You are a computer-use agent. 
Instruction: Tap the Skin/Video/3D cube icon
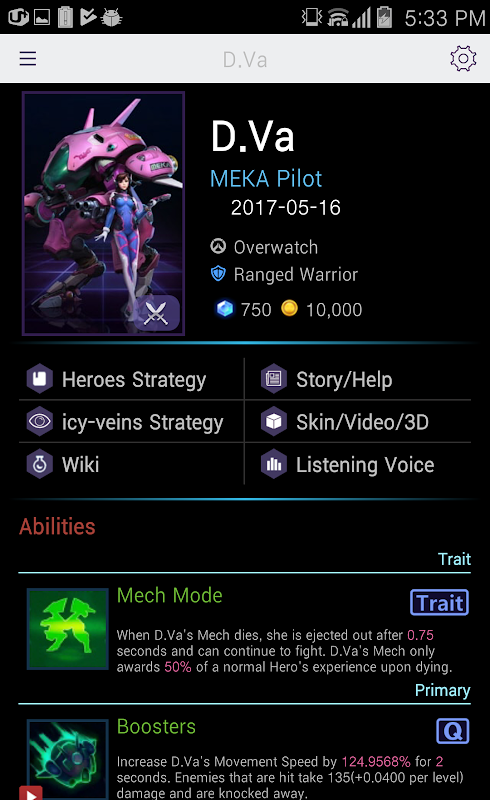[274, 421]
